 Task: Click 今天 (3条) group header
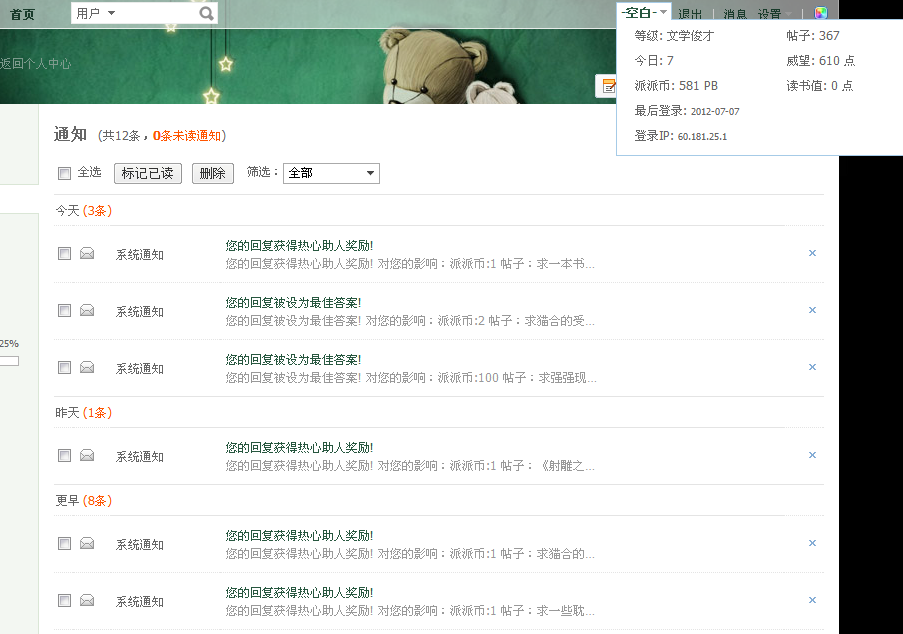pyautogui.click(x=84, y=211)
